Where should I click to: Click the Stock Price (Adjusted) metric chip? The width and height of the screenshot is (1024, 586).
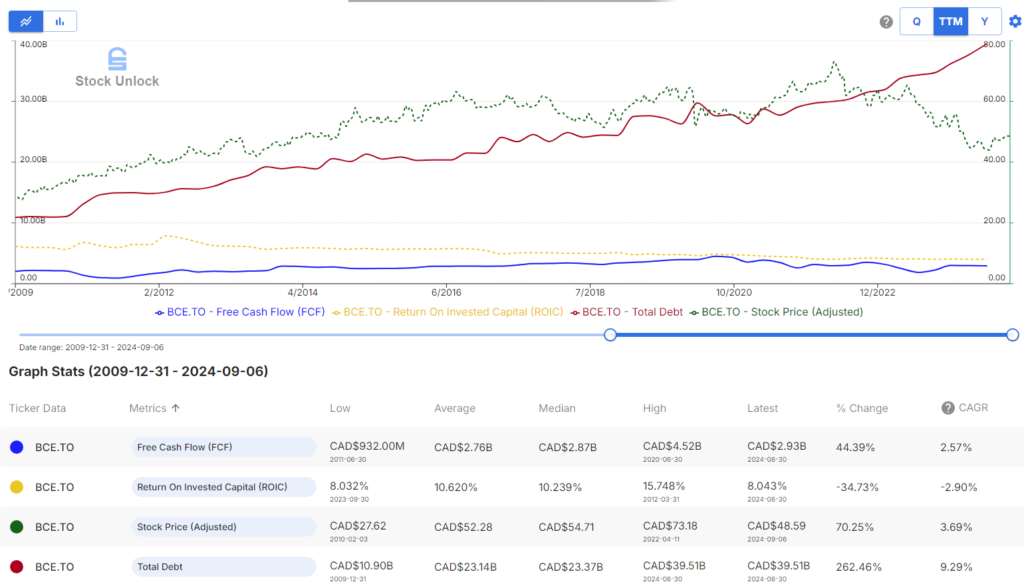click(224, 527)
